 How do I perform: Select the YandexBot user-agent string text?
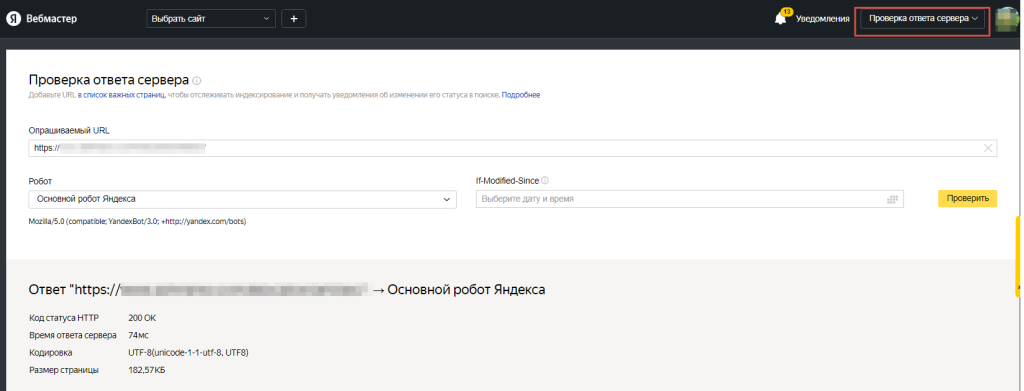click(137, 221)
